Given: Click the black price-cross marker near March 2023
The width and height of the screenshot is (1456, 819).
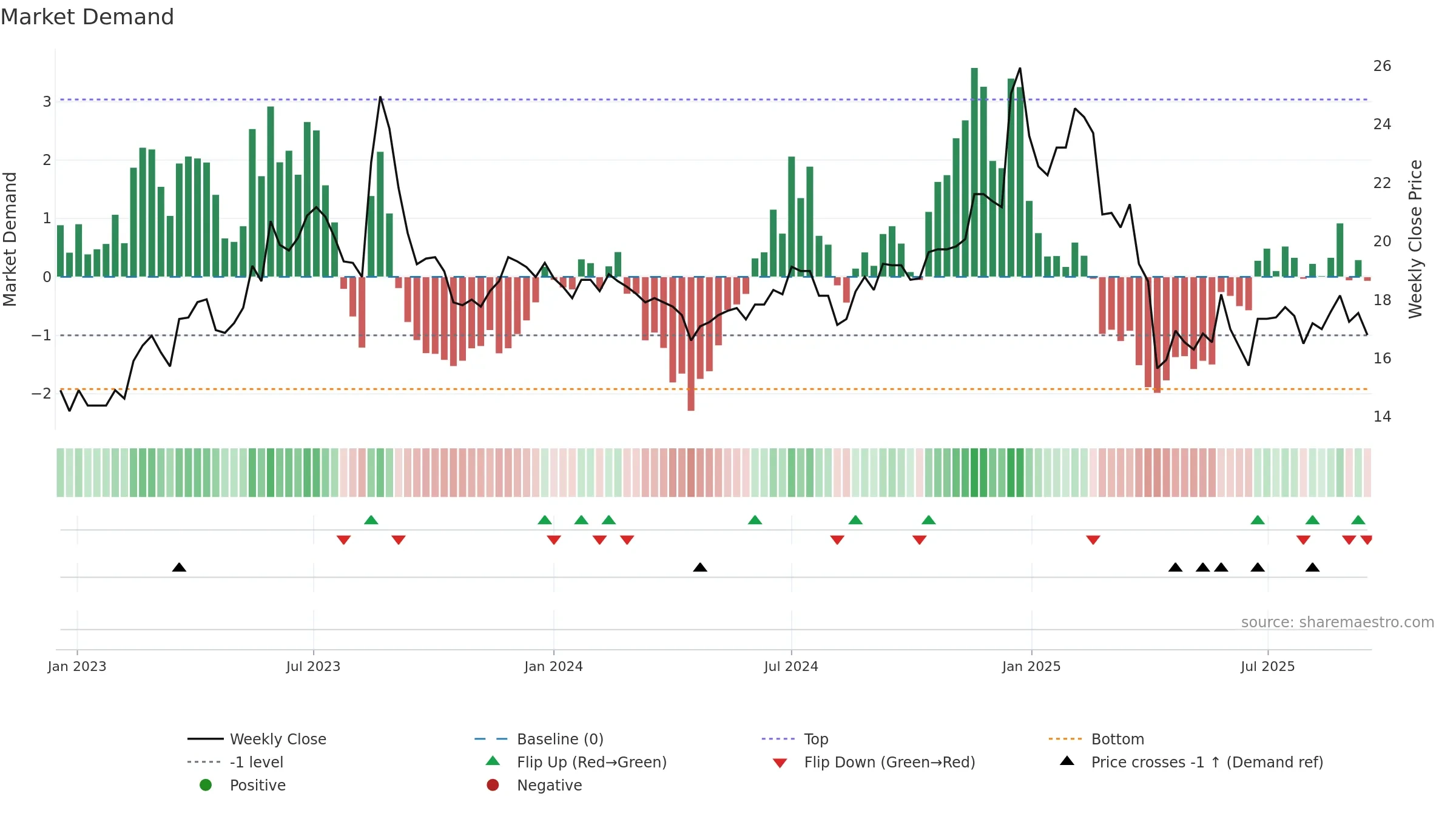Looking at the screenshot, I should coord(179,567).
